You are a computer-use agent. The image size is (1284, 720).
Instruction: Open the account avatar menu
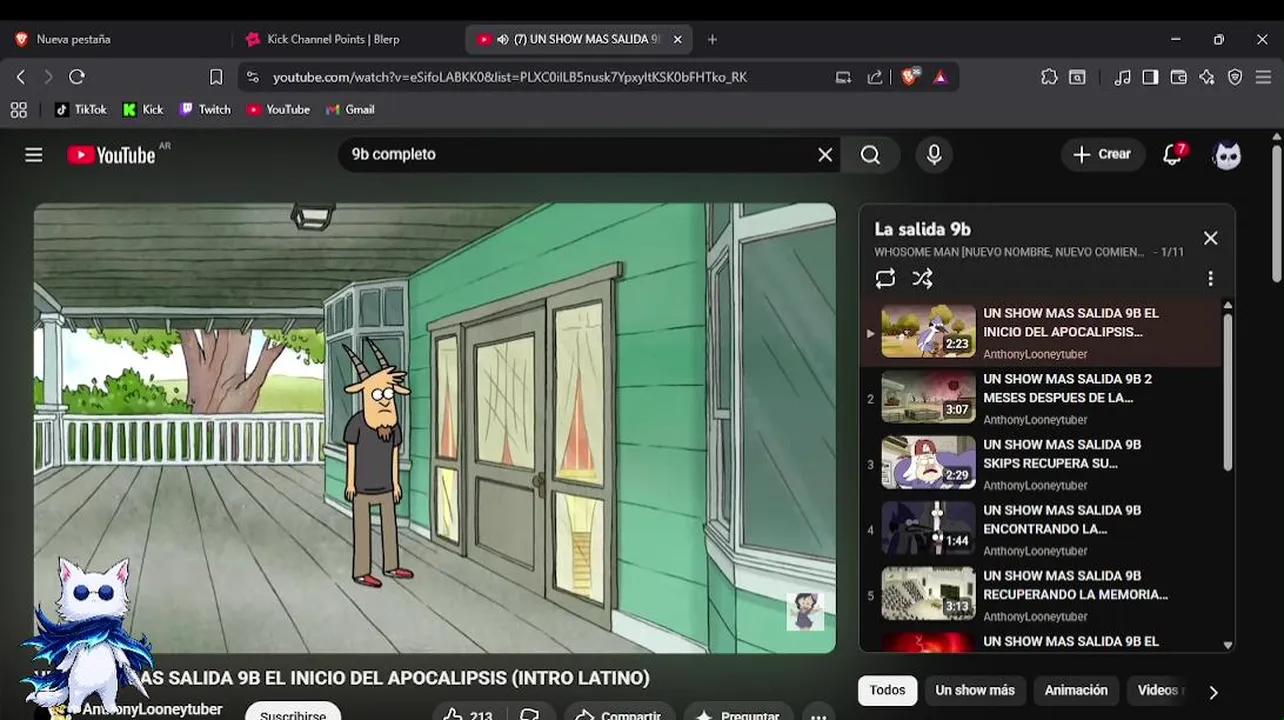tap(1227, 155)
